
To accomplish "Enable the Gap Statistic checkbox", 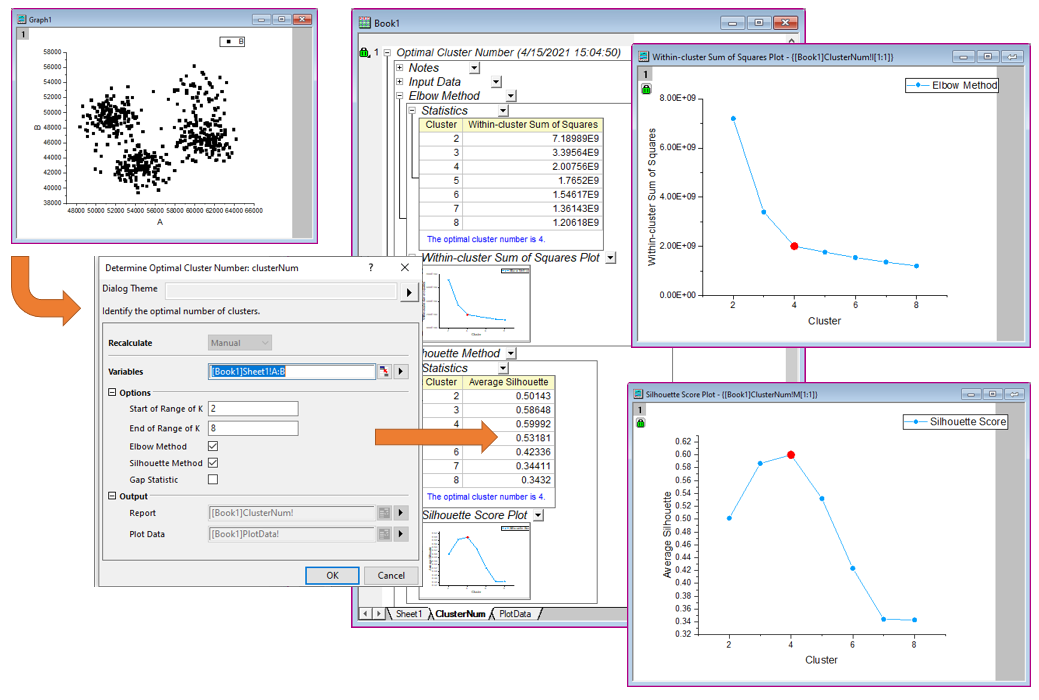I will click(x=212, y=480).
